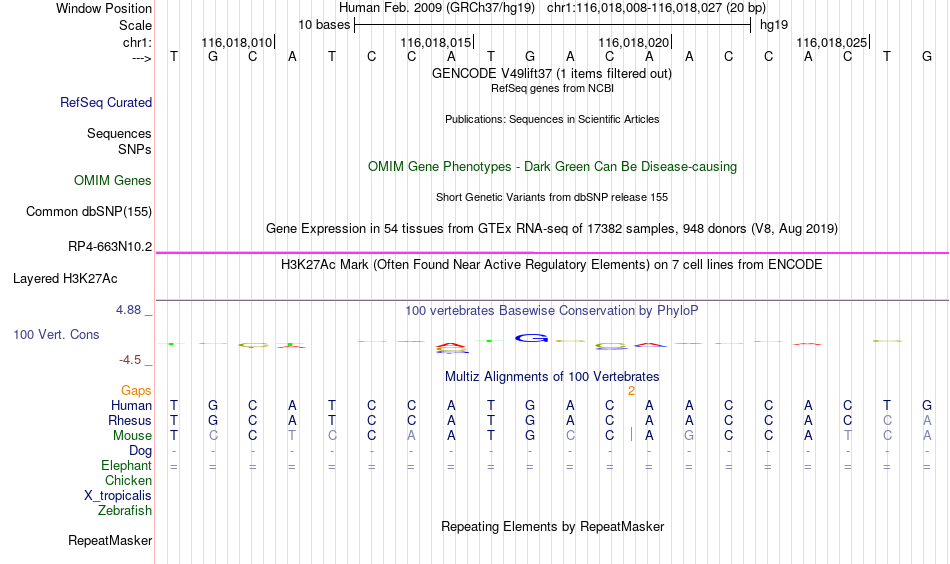Click 'RefSeq genes from NCBI' track title
The image size is (950, 564).
[553, 88]
